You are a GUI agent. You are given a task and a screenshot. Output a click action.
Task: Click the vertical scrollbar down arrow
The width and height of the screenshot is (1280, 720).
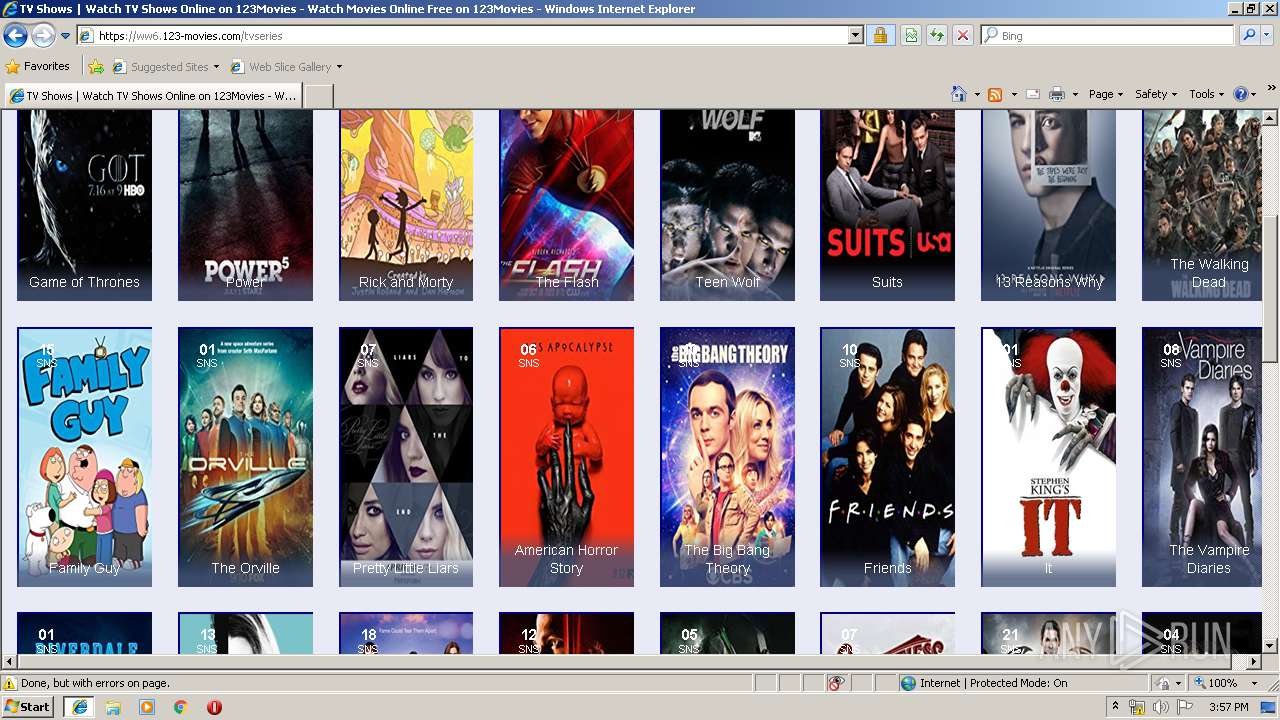click(x=1270, y=646)
